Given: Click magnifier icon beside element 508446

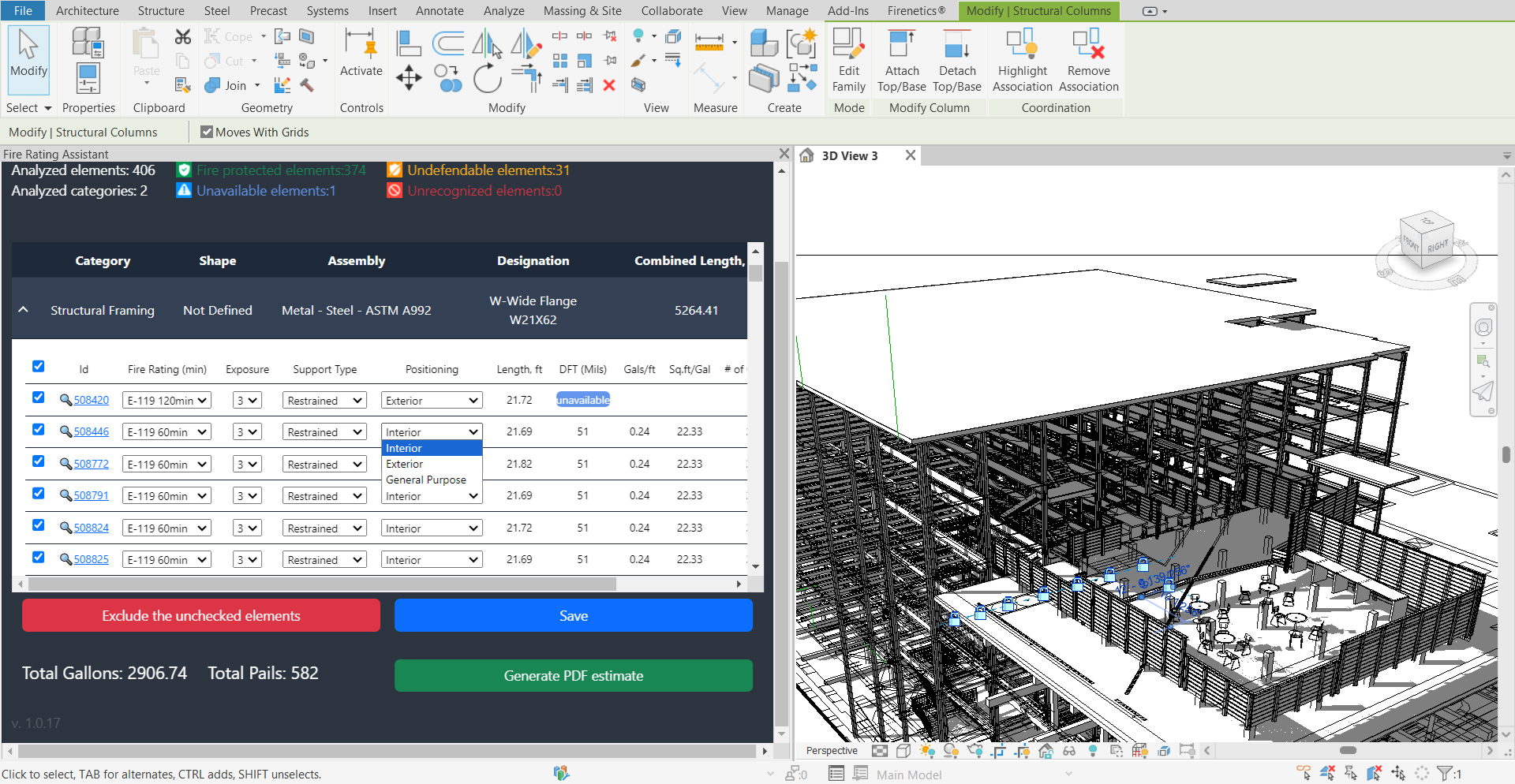Looking at the screenshot, I should click(x=65, y=431).
